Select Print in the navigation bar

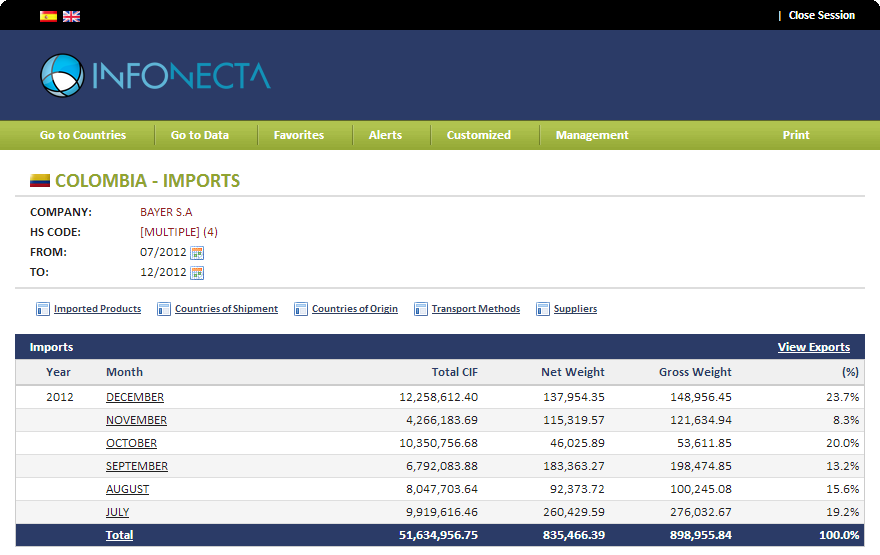click(796, 135)
